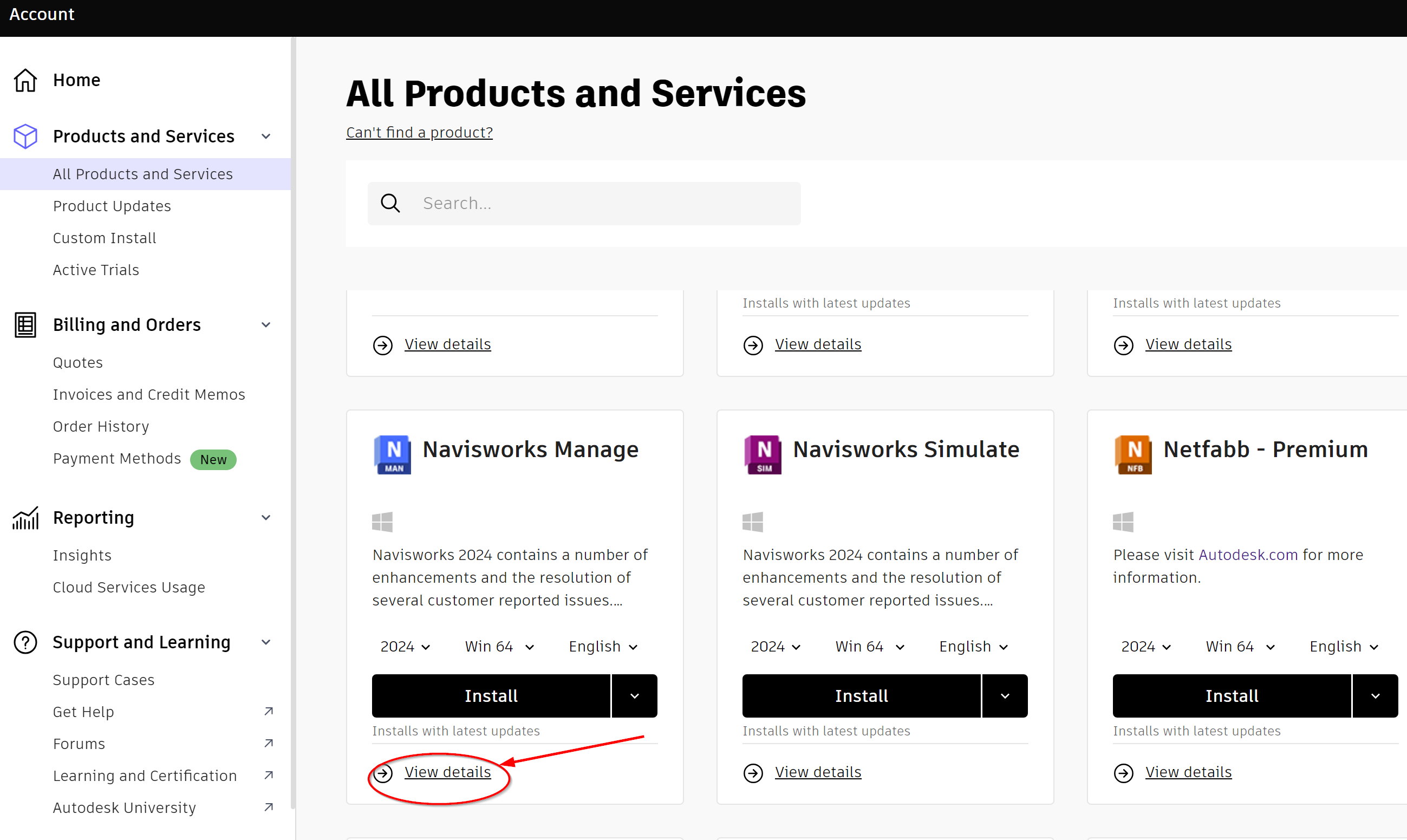Viewport: 1407px width, 840px height.
Task: Open Navisworks Manage install options arrow
Action: (x=635, y=696)
